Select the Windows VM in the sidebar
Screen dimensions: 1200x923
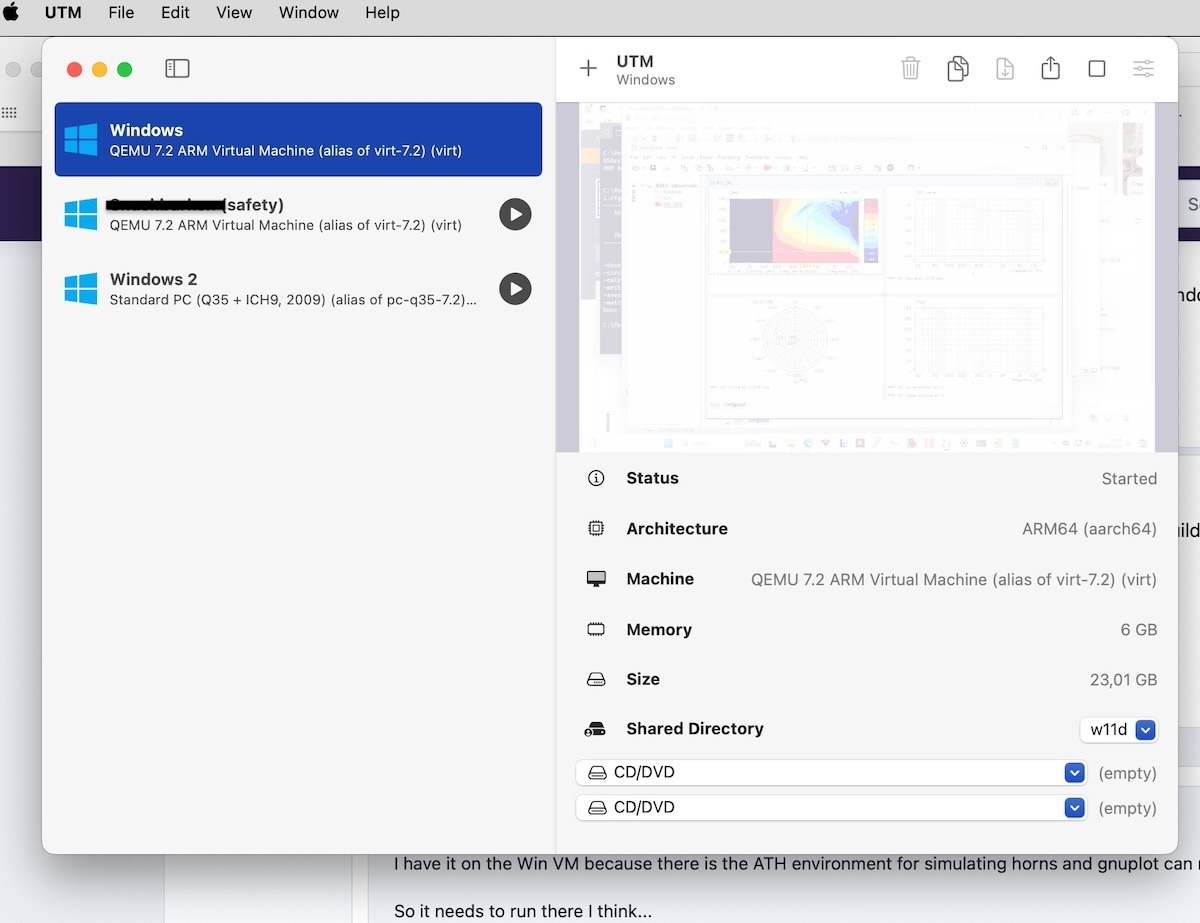pos(298,139)
